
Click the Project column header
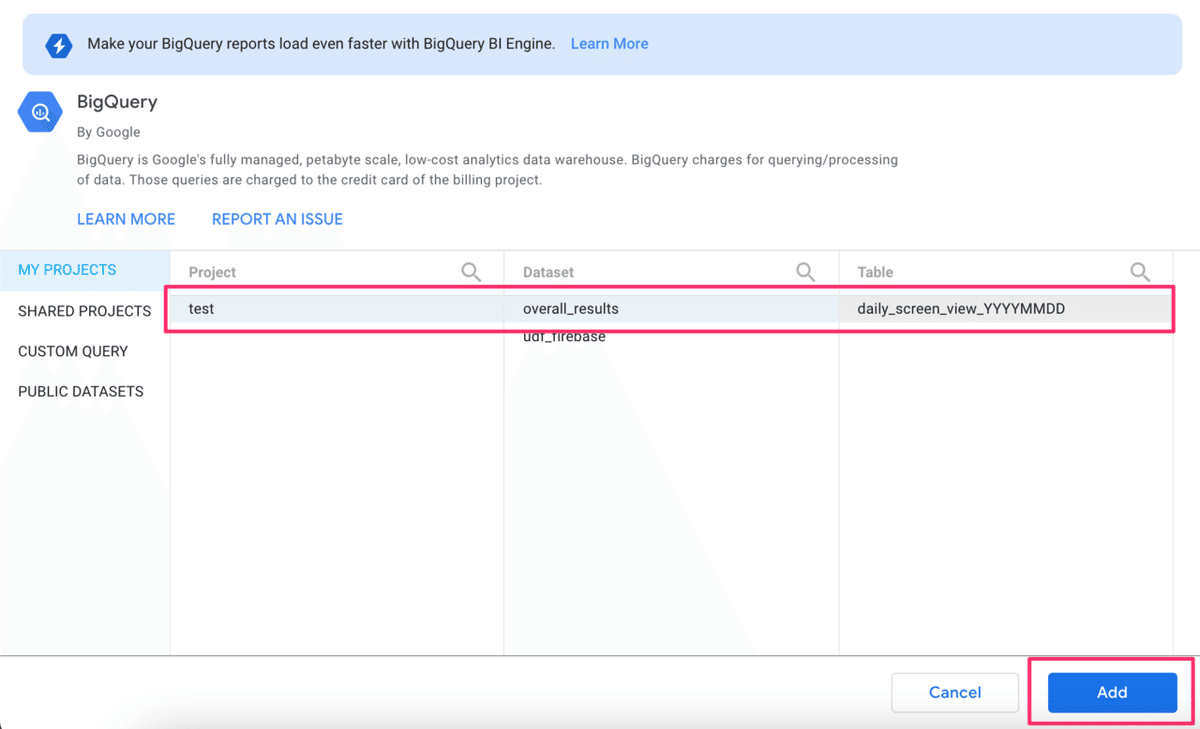(213, 272)
